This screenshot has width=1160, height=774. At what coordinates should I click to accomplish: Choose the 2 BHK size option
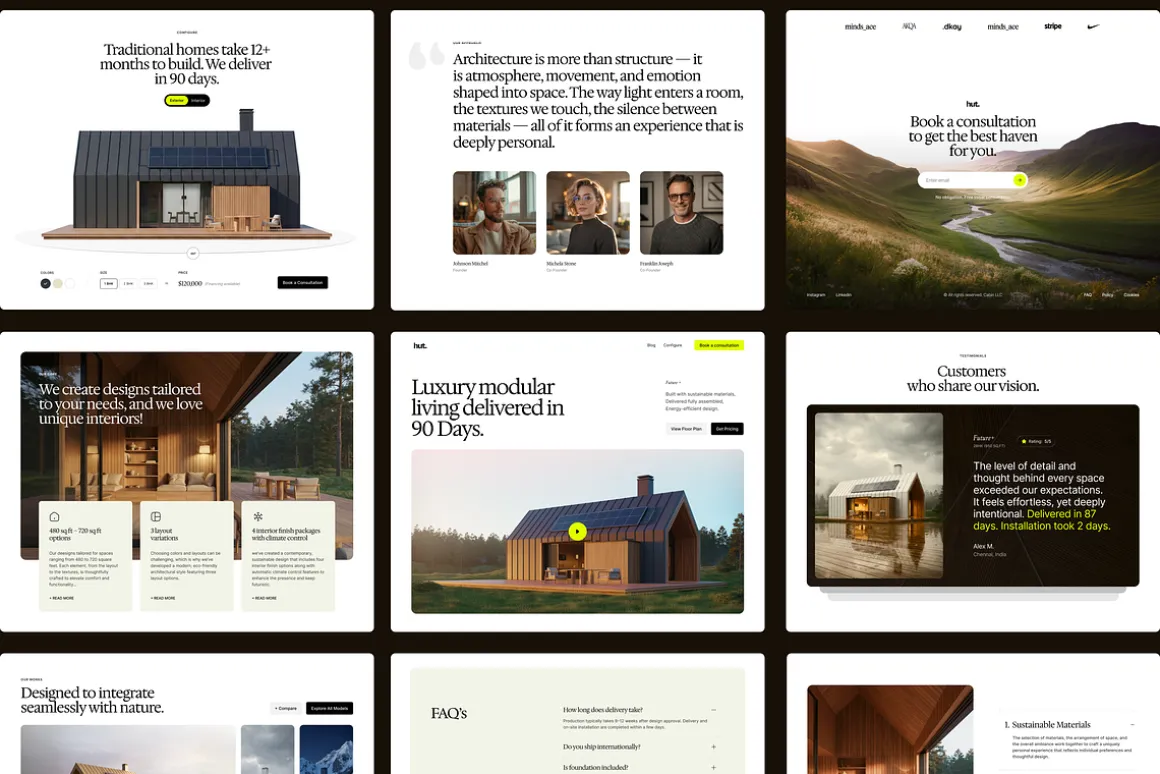pos(129,283)
